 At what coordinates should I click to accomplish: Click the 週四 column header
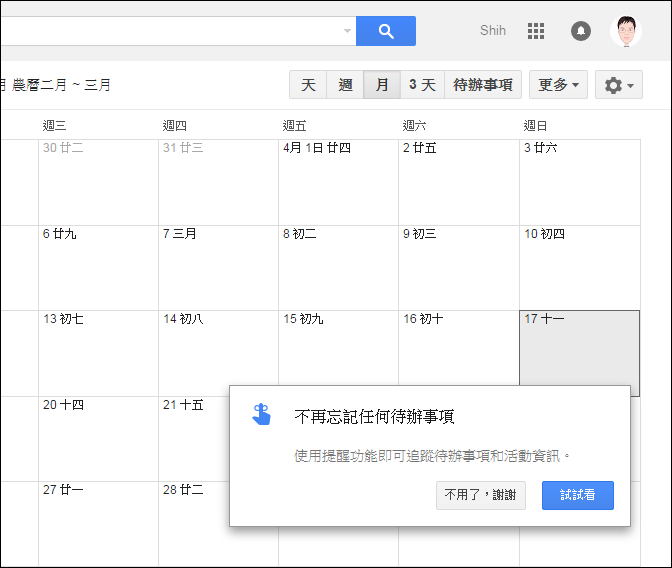point(174,126)
